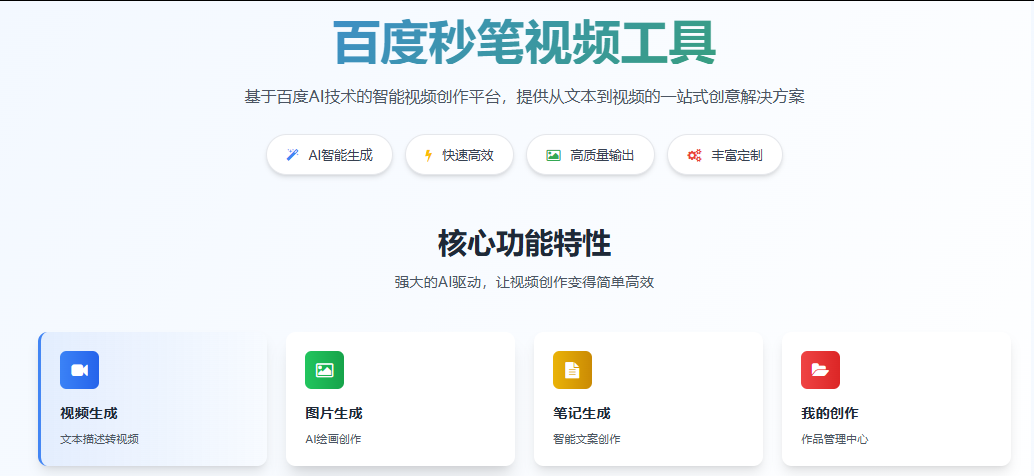Choose the 丰富定制 pill button
Screen dimensions: 1034x476
[x=725, y=155]
